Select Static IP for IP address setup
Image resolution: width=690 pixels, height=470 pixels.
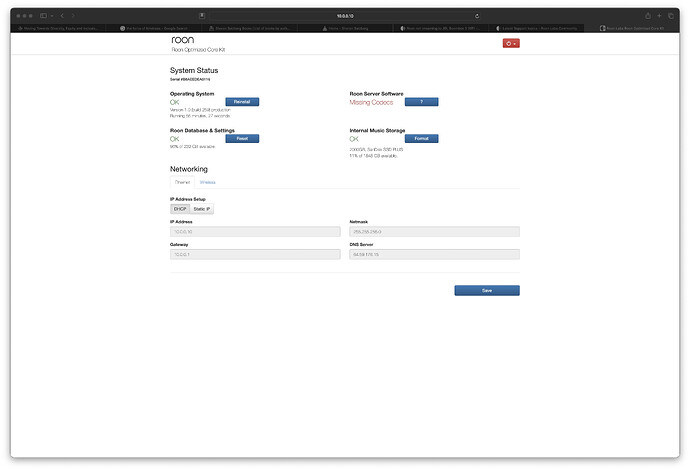point(202,209)
